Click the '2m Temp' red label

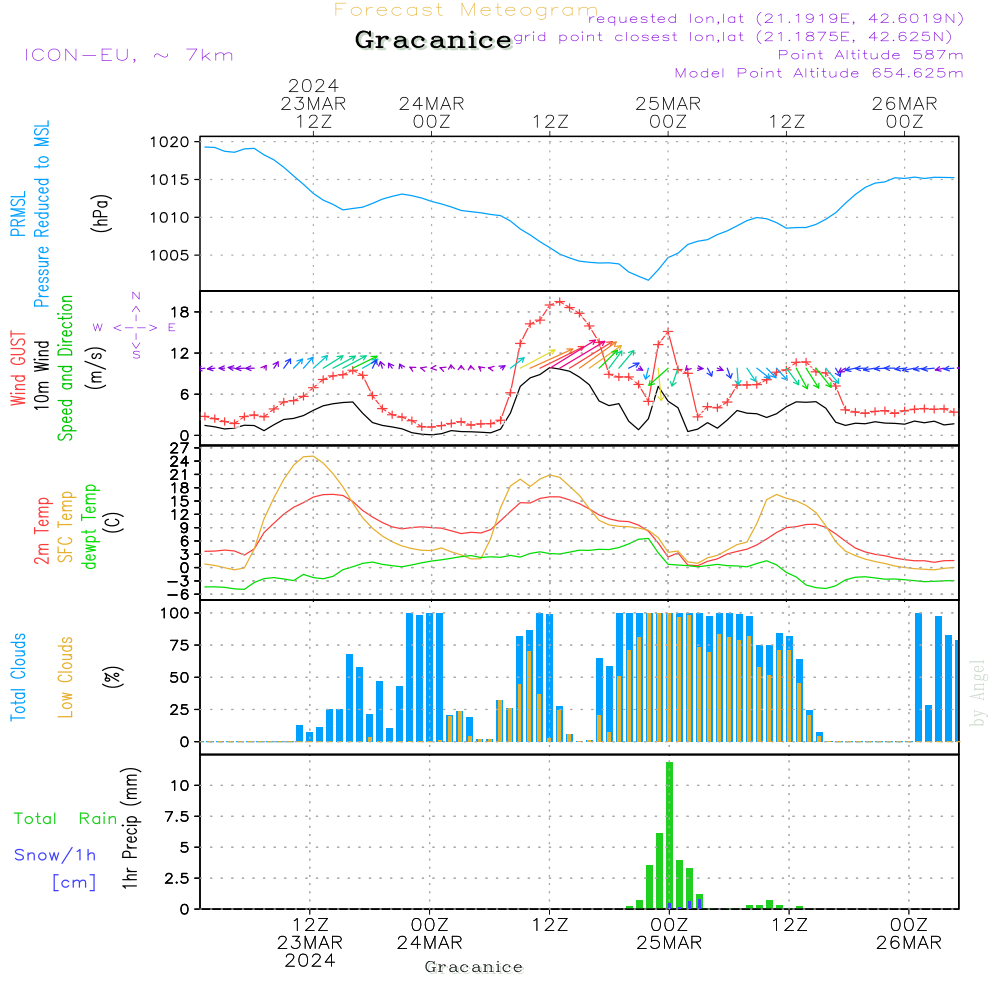(x=41, y=531)
